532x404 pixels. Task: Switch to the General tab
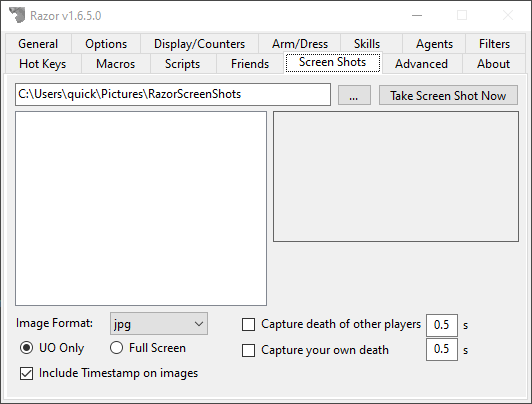[38, 44]
